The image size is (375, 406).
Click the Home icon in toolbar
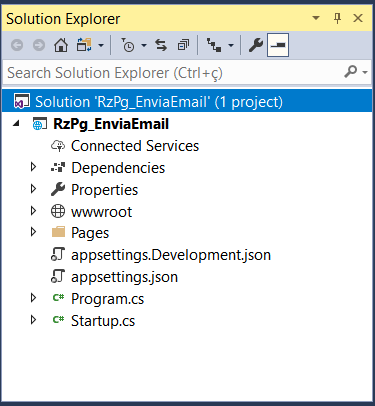(61, 45)
